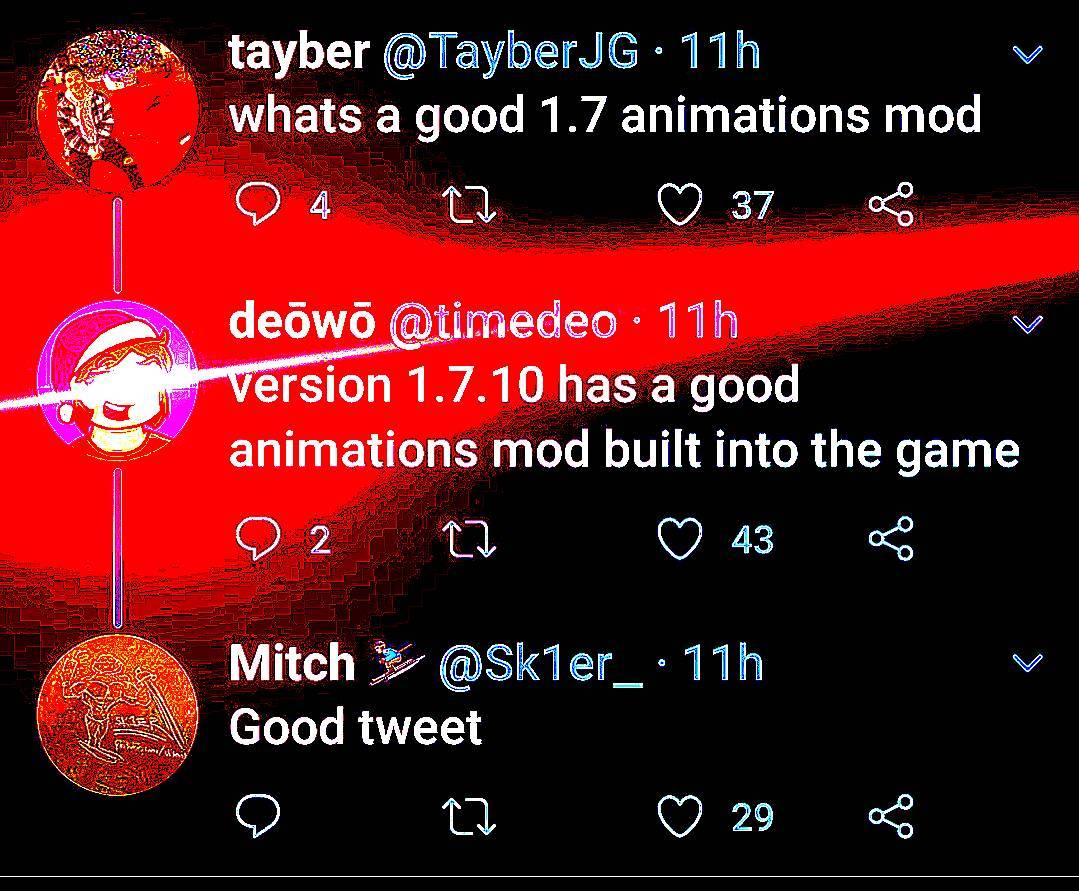Viewport: 1079px width, 891px height.
Task: Like Mitch's tweet with 29 likes
Action: (x=680, y=816)
